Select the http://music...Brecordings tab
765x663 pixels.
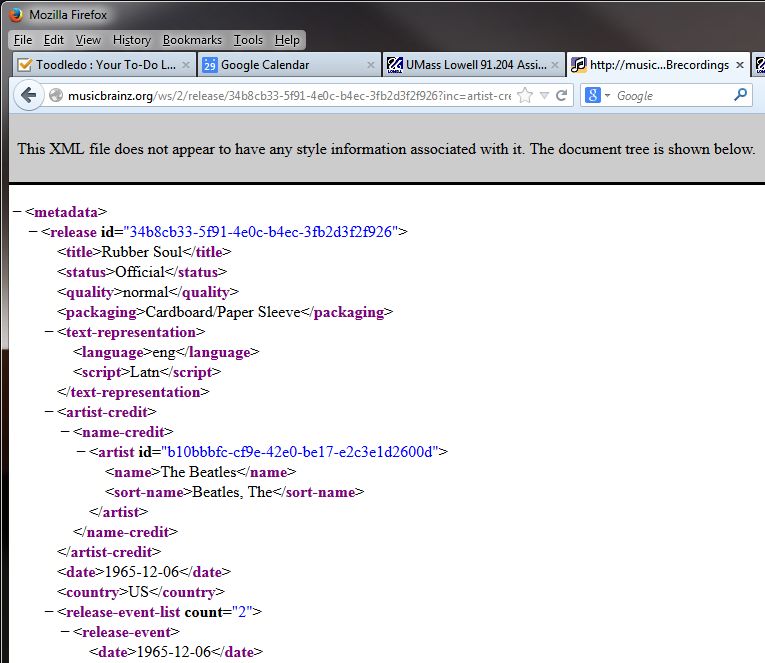[658, 65]
